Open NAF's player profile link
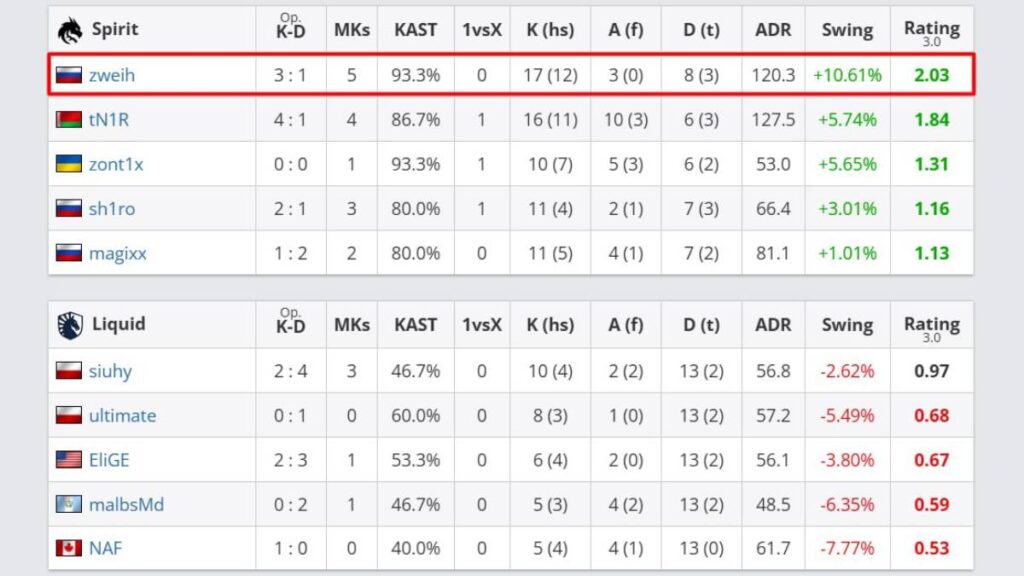1024x576 pixels. (x=105, y=548)
